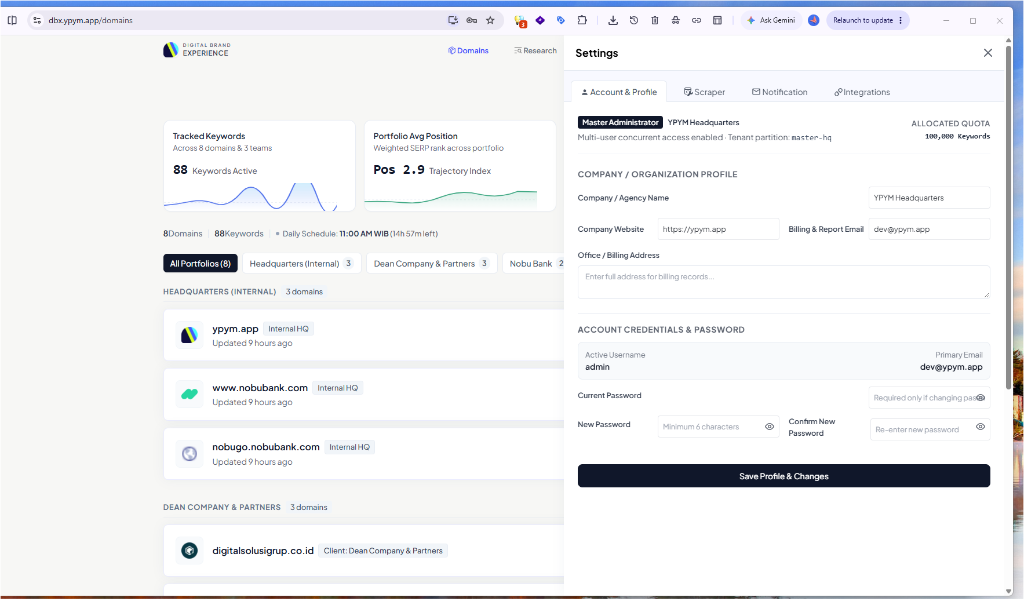
Task: Click Domains in the top navigation
Action: coord(468,50)
